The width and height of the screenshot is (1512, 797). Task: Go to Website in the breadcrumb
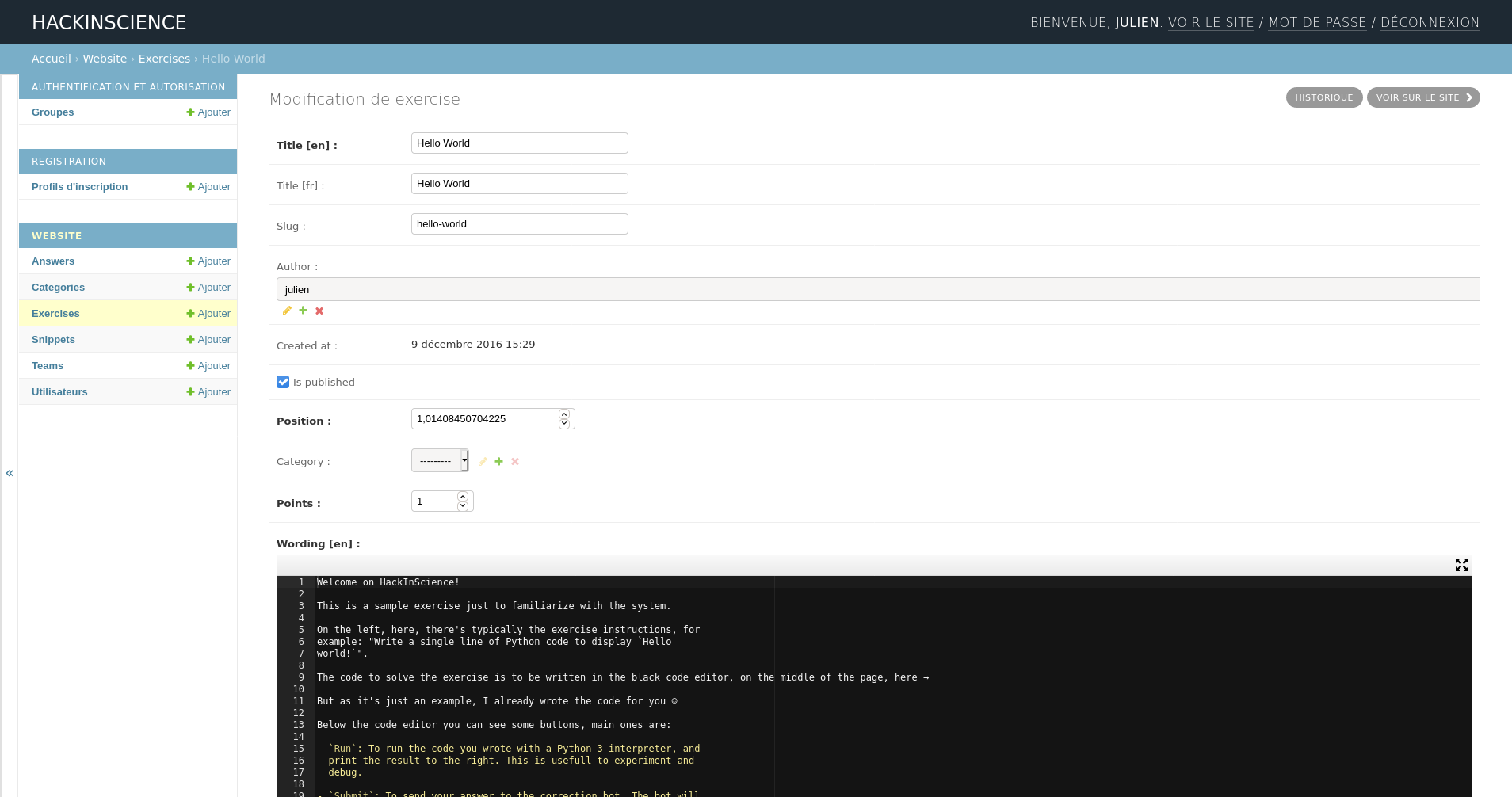105,59
